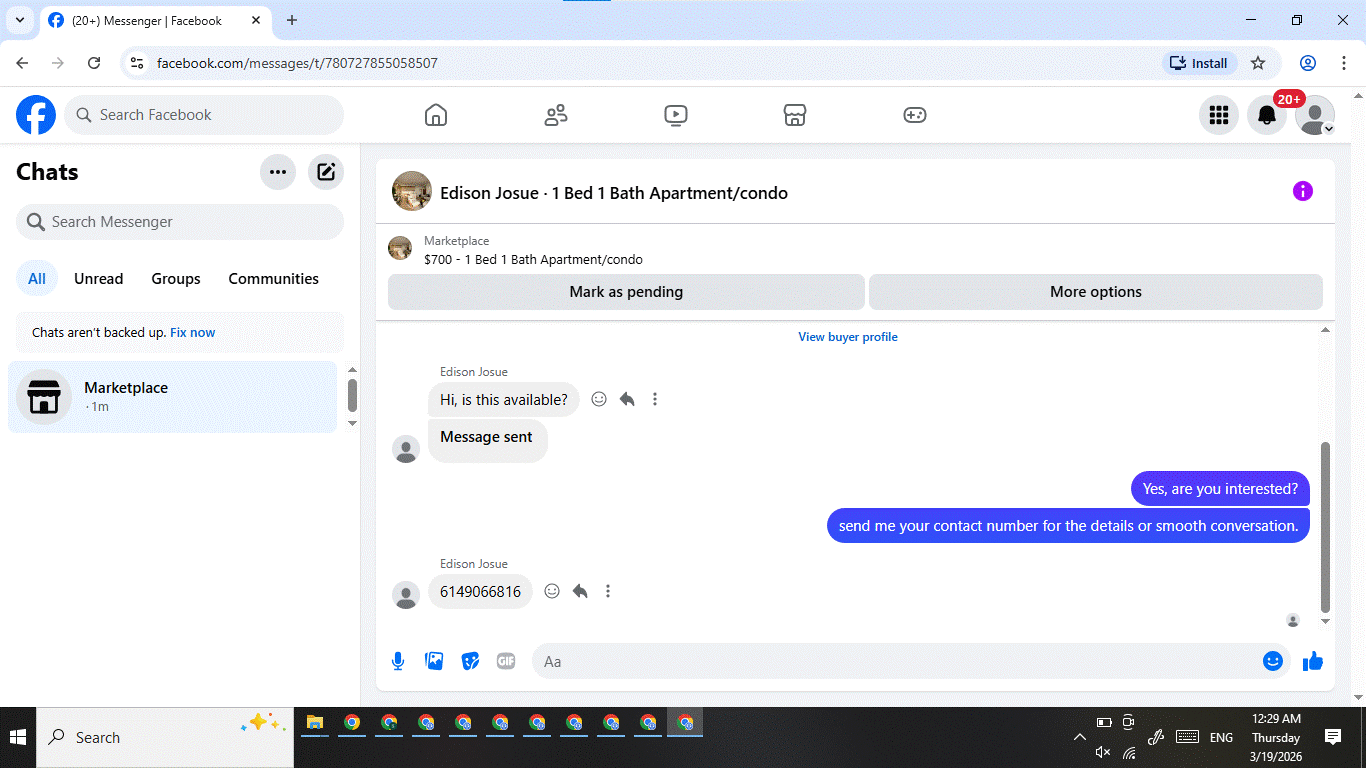The width and height of the screenshot is (1366, 768).
Task: Open a new browser tab
Action: tap(292, 20)
